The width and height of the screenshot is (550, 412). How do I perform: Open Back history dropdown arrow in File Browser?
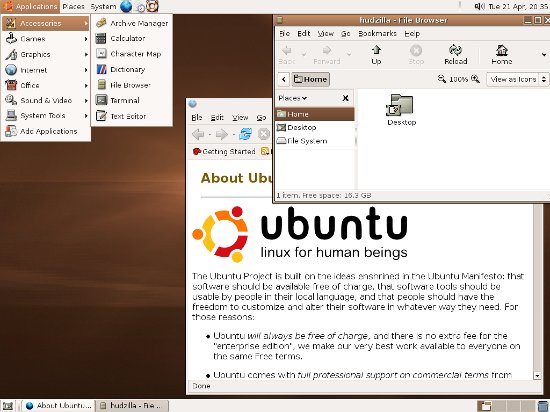(x=304, y=54)
